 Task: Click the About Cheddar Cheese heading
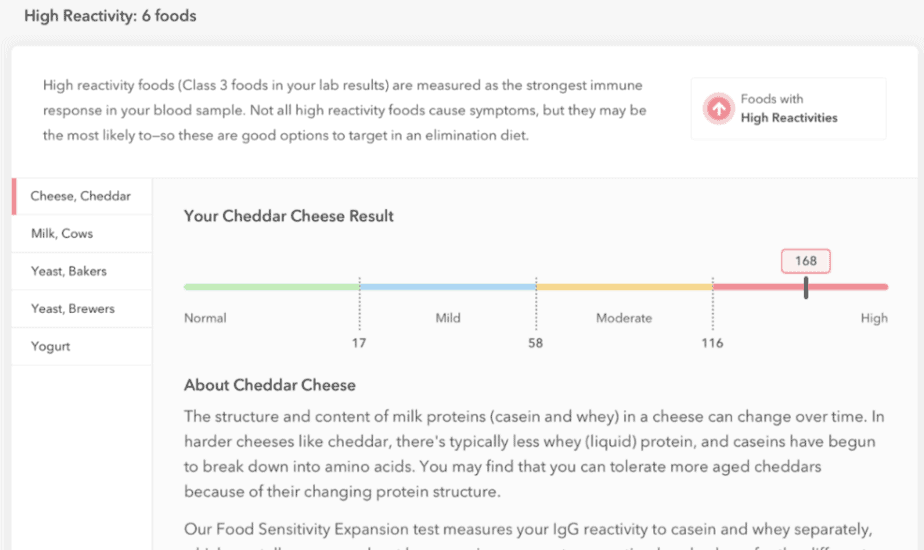[270, 386]
